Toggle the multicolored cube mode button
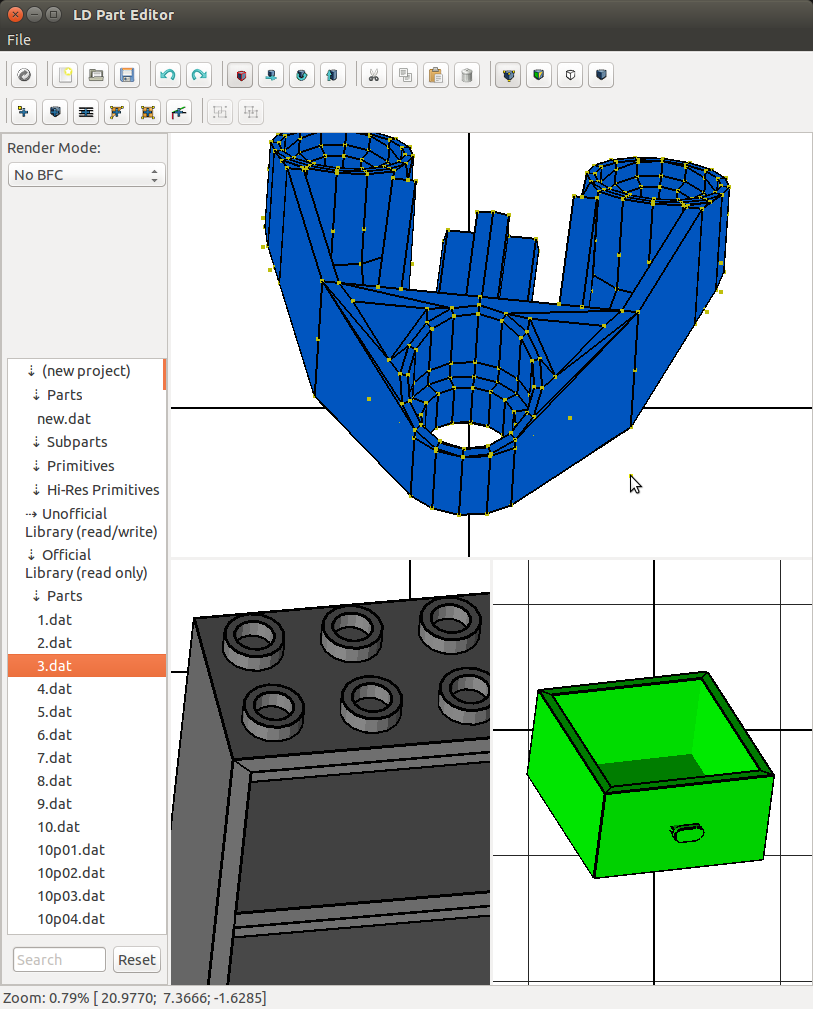 coord(539,75)
